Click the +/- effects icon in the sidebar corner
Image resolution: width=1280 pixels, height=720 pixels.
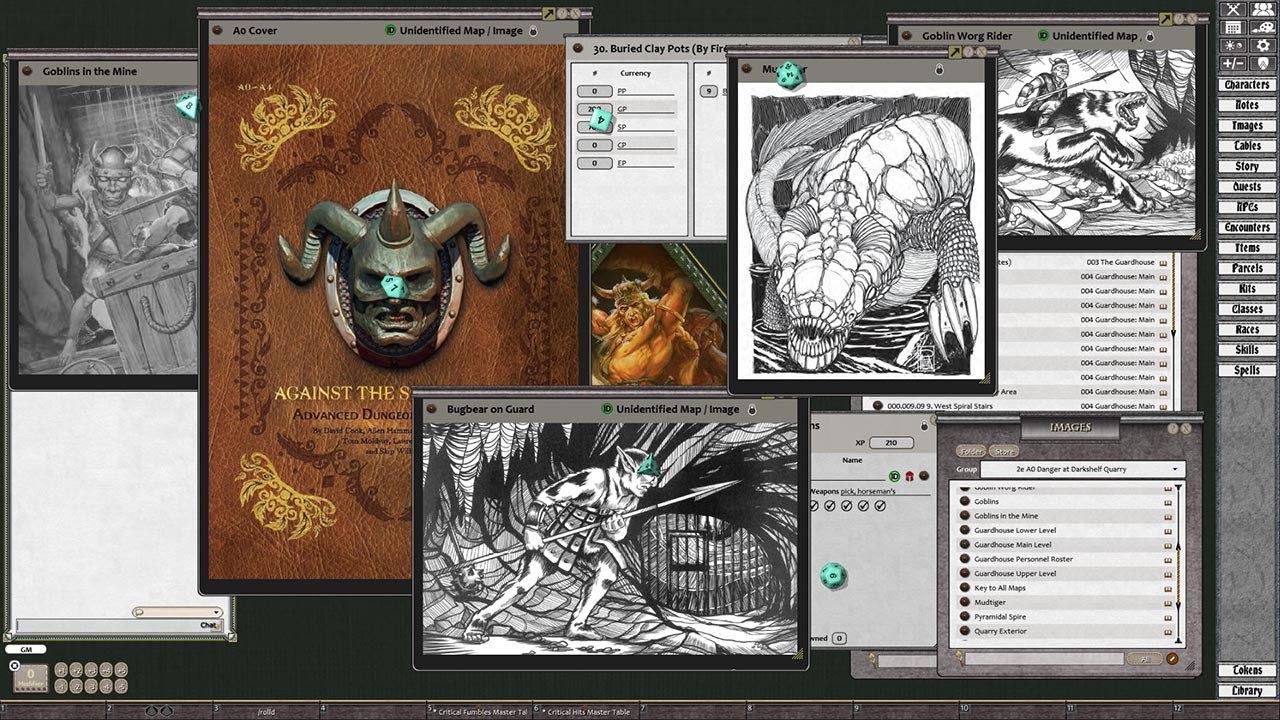(x=1232, y=63)
